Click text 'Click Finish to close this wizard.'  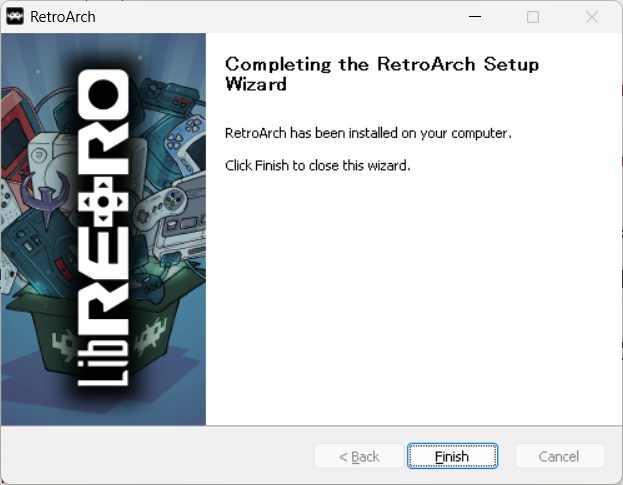pyautogui.click(x=317, y=165)
